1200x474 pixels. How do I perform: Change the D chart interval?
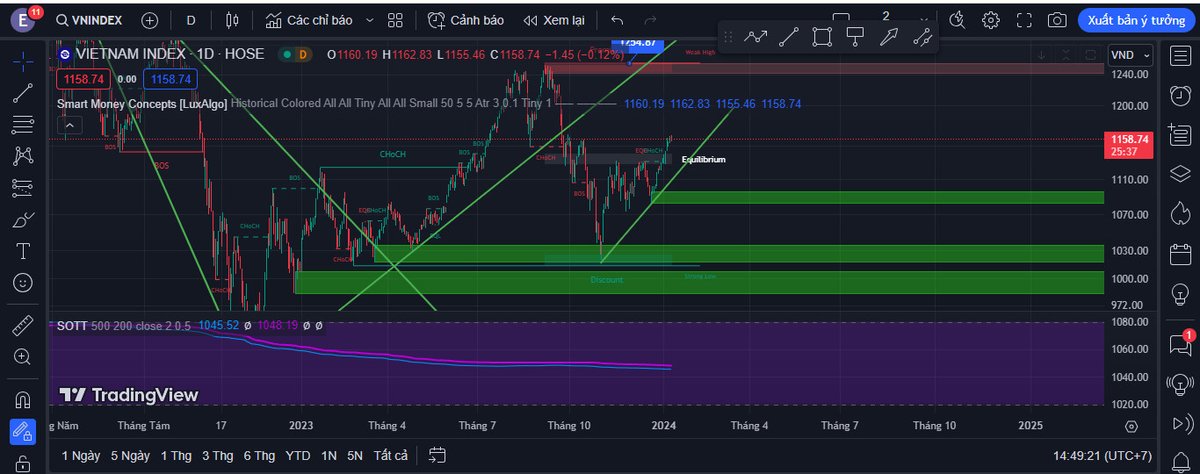click(x=191, y=20)
